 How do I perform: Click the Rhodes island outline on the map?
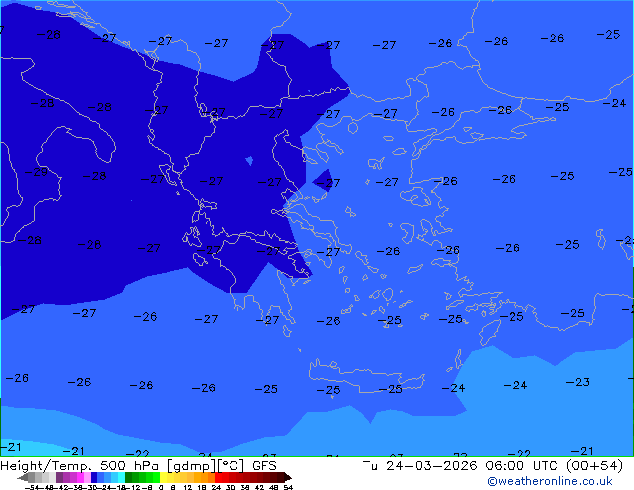[x=489, y=332]
